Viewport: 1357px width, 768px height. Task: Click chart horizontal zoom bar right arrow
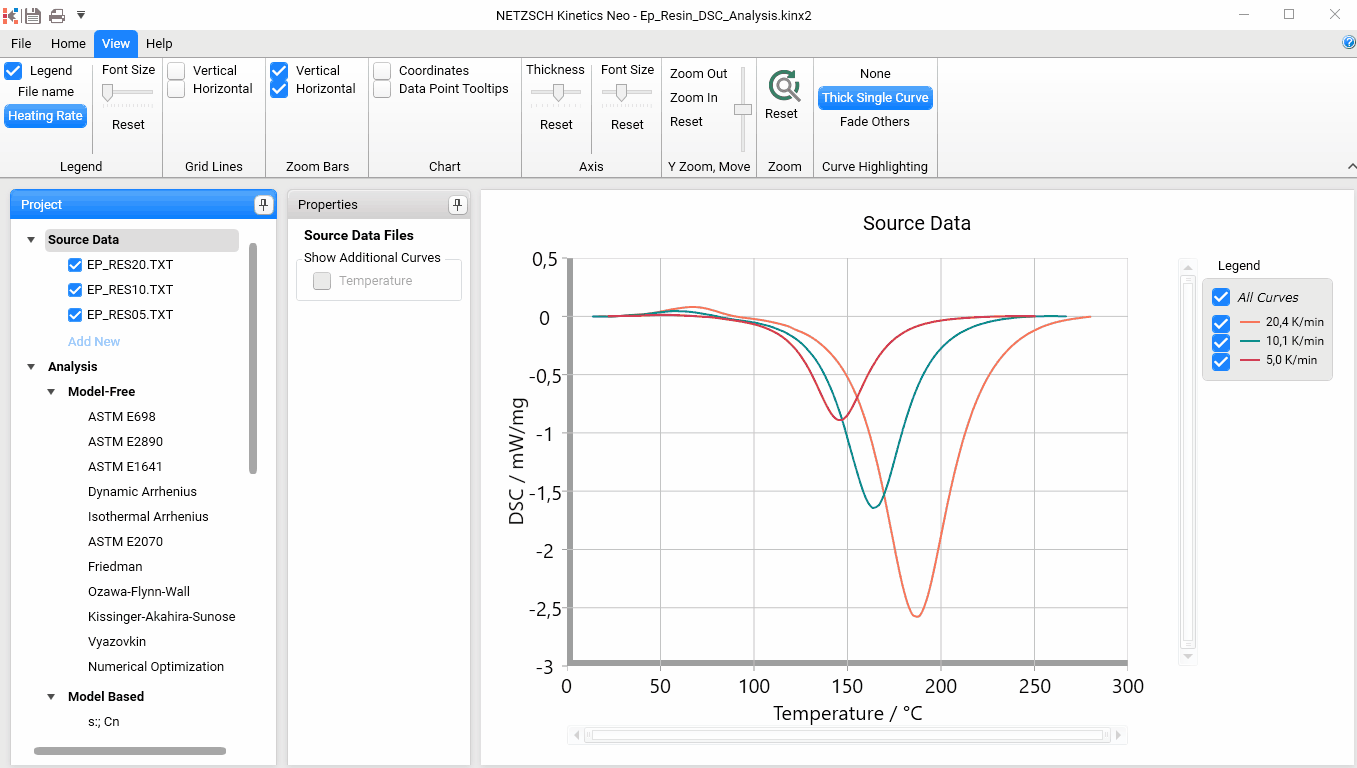pyautogui.click(x=1119, y=736)
